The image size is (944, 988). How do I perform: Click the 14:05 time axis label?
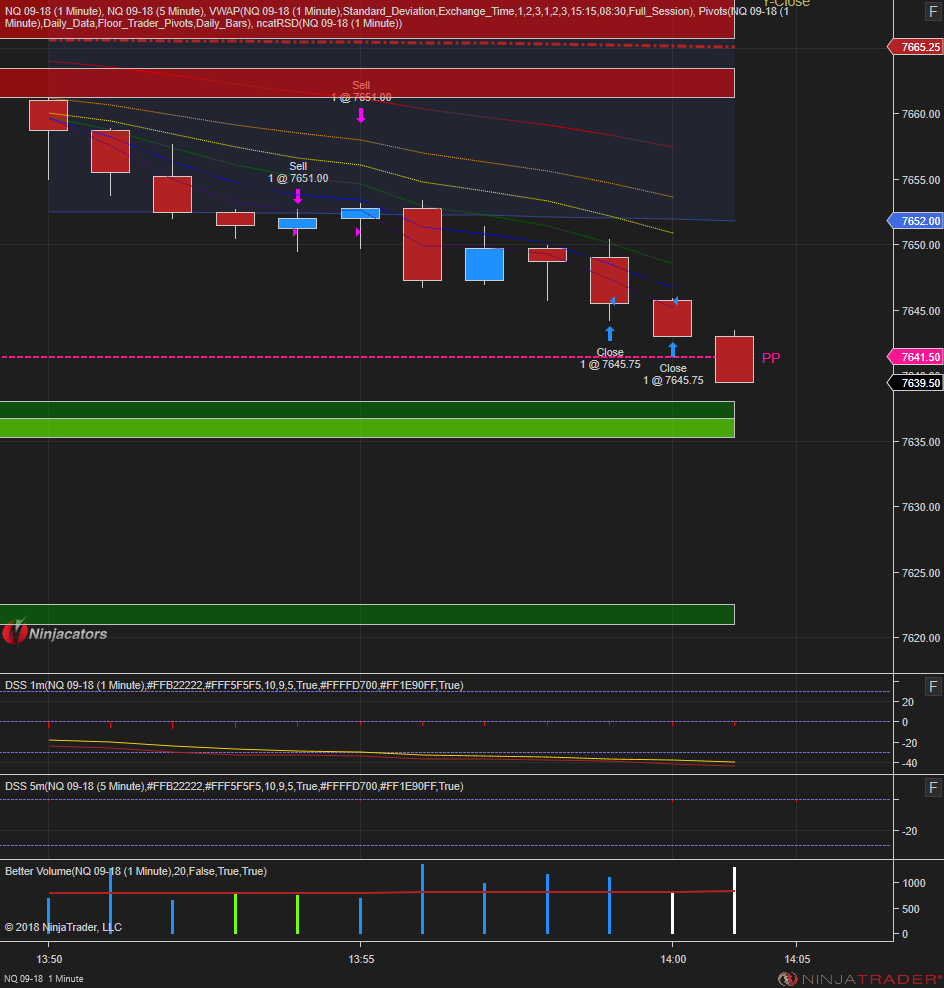(797, 959)
